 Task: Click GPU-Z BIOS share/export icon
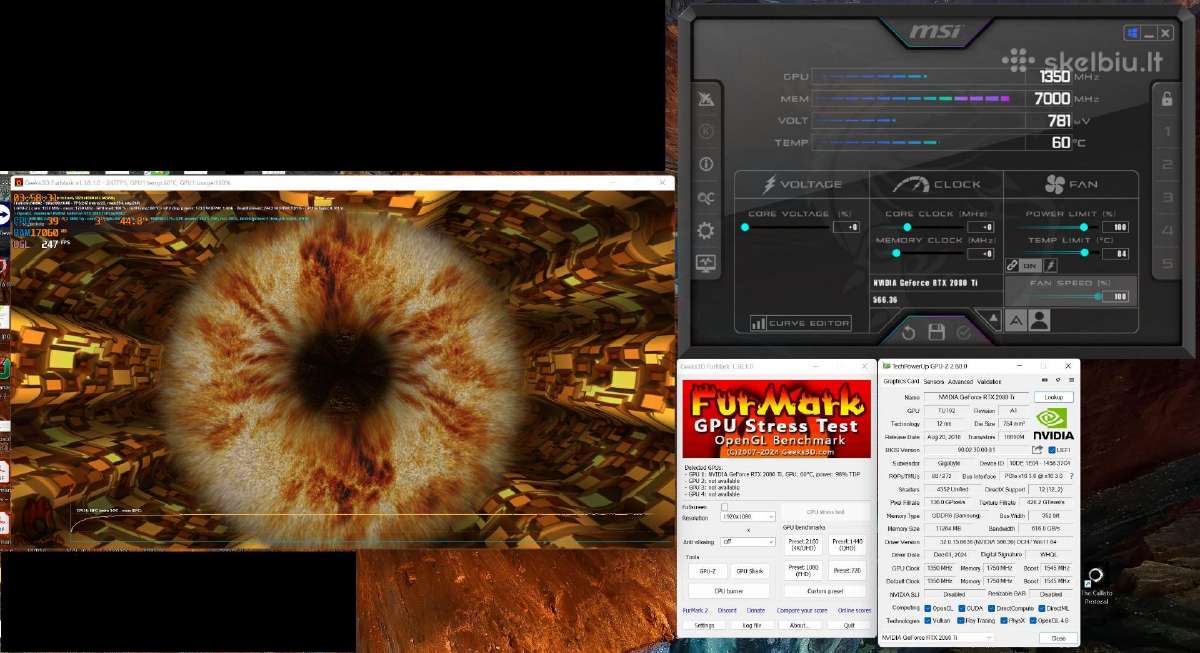(1037, 449)
